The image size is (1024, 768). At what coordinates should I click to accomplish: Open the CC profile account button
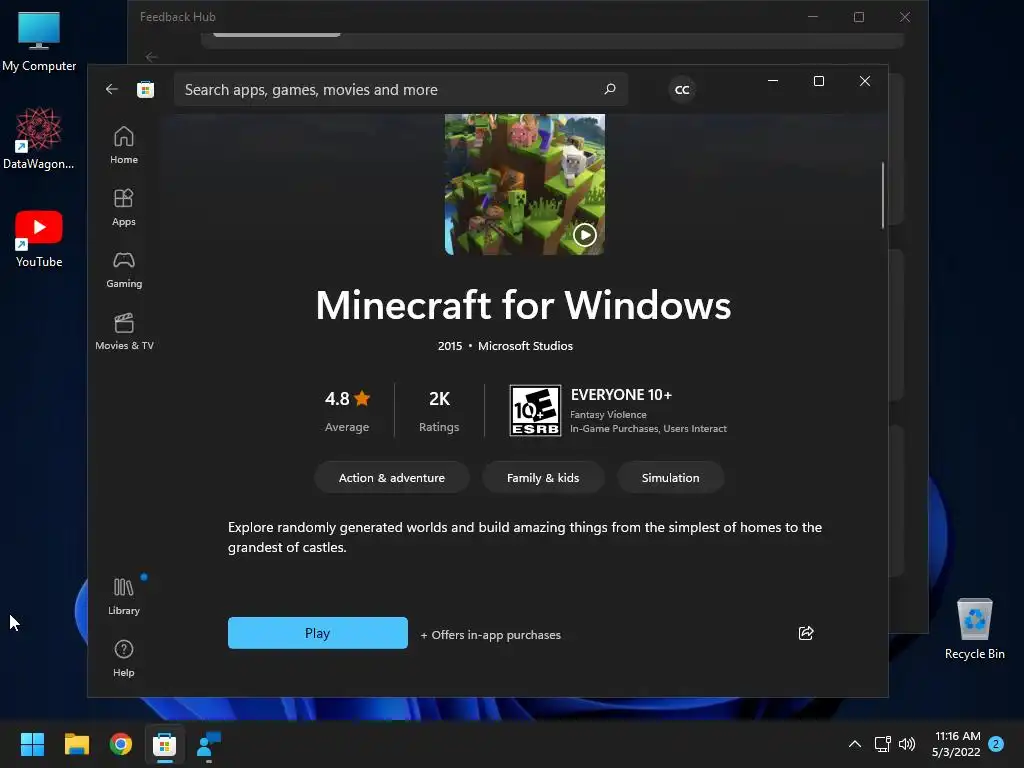pyautogui.click(x=682, y=89)
